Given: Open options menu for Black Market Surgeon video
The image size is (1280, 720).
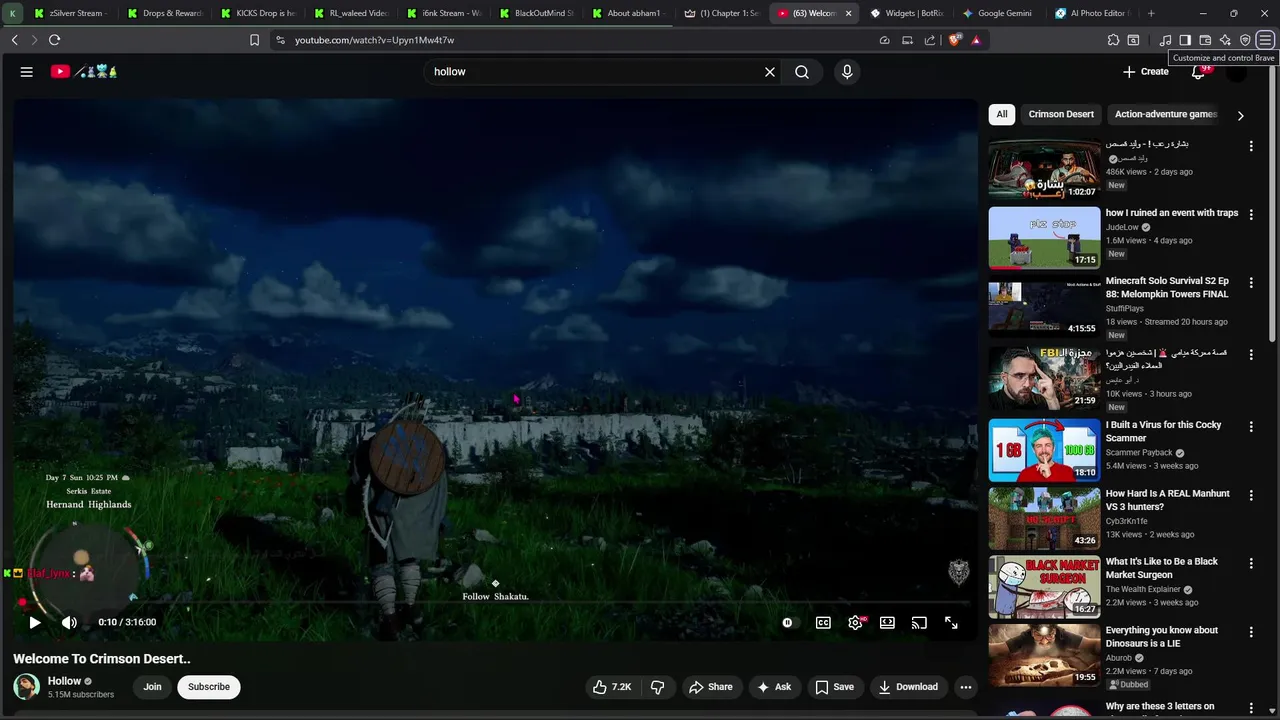Looking at the screenshot, I should click(1250, 564).
